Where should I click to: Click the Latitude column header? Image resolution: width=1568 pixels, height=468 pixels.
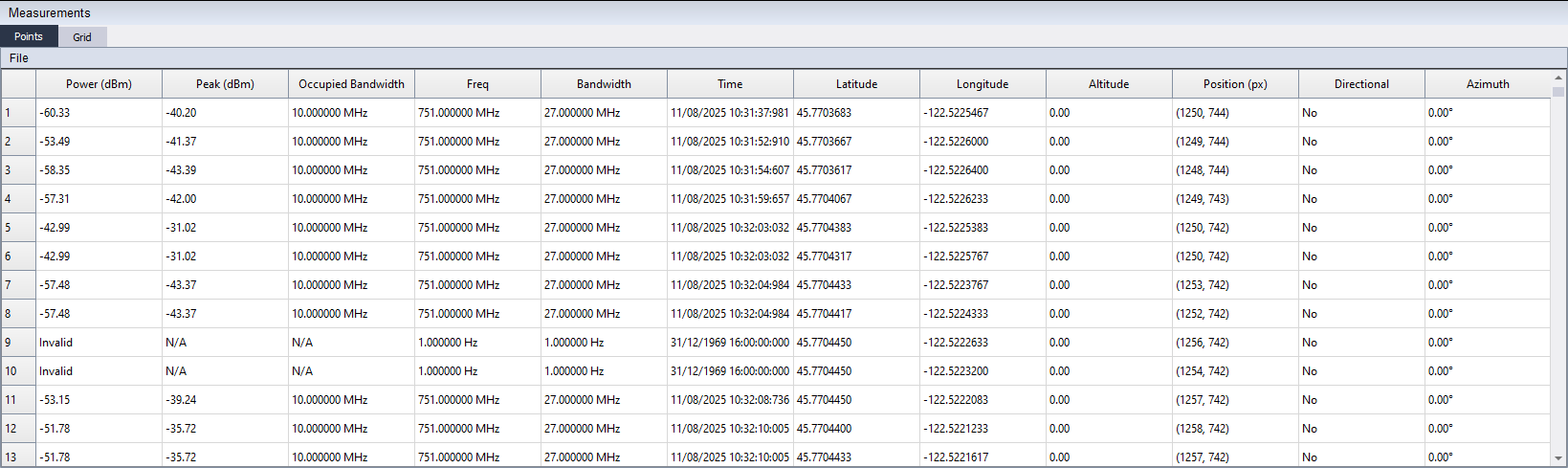[x=857, y=84]
